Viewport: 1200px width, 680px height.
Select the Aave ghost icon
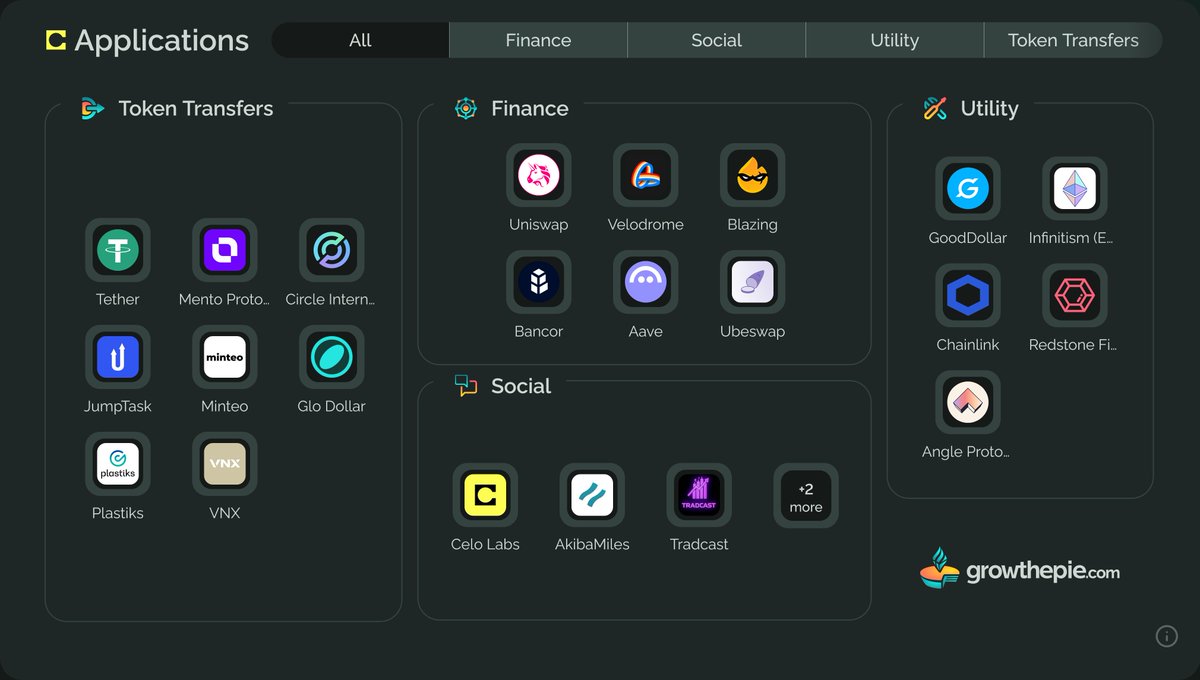(x=646, y=282)
